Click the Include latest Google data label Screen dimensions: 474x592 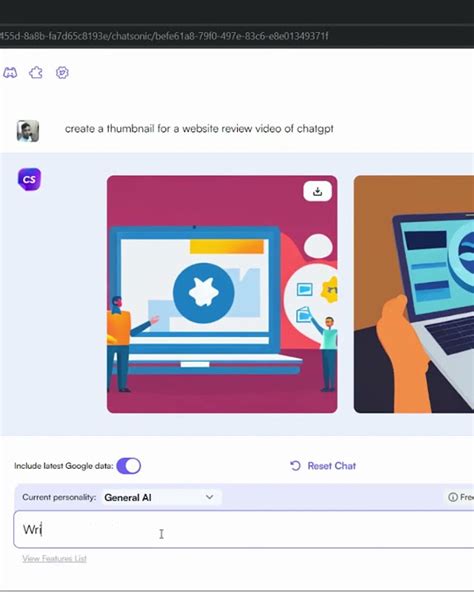[64, 466]
